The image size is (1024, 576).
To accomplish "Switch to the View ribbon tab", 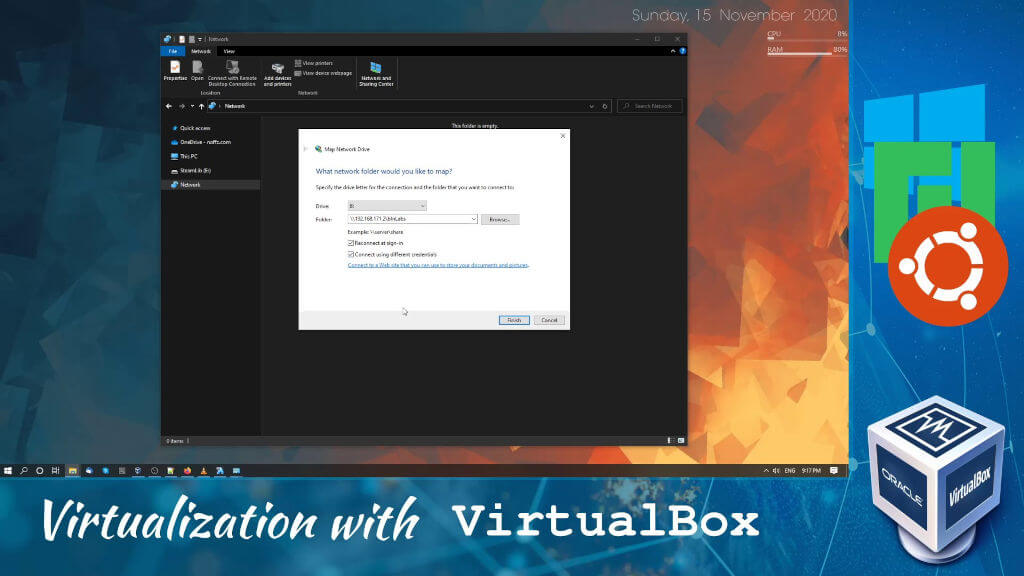I will (230, 50).
